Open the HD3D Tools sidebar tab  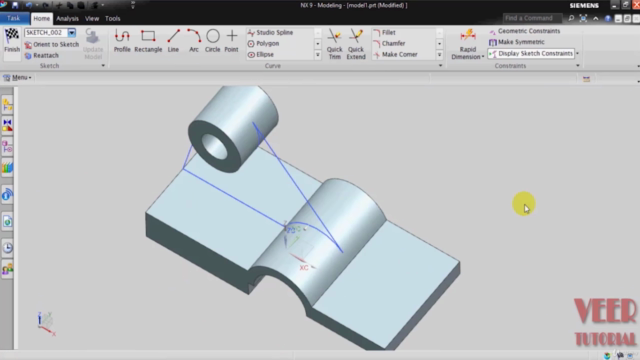coord(7,195)
